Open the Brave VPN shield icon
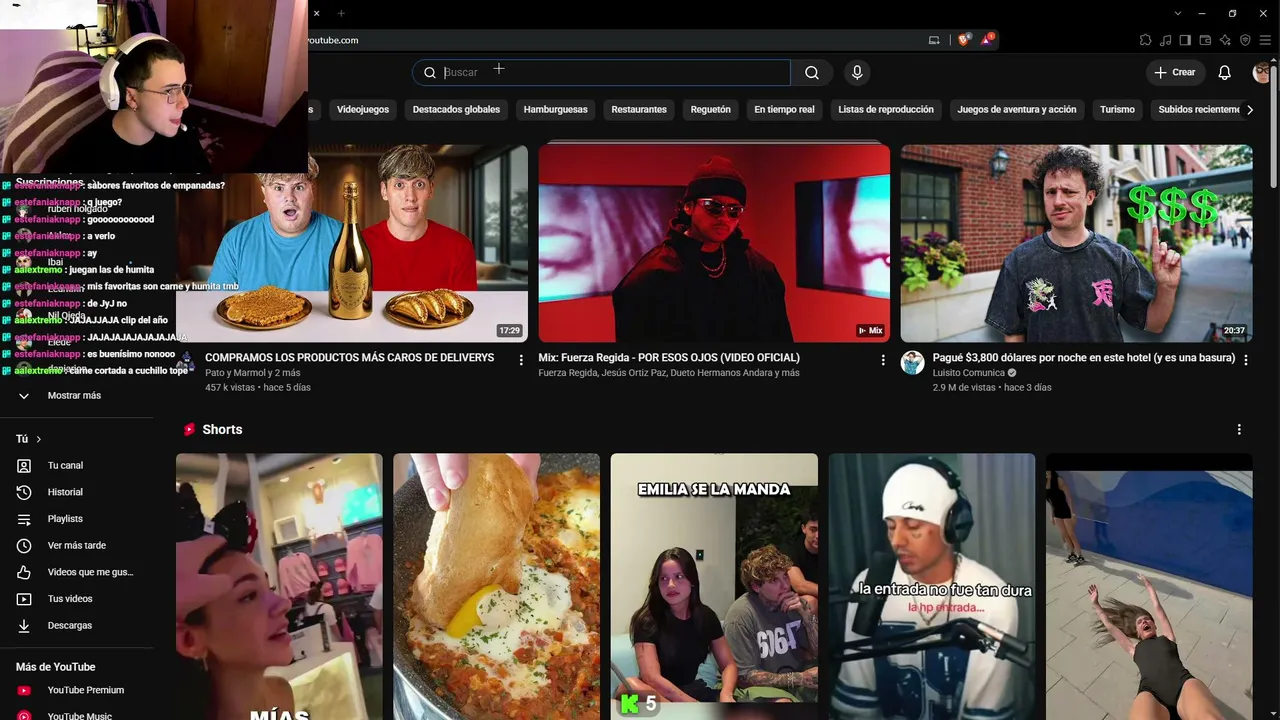The width and height of the screenshot is (1280, 720). [1245, 40]
